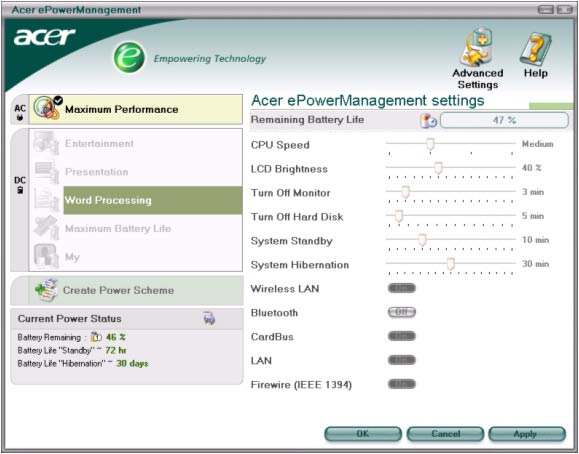The height and width of the screenshot is (454, 579).
Task: Toggle the Bluetooth Off switch
Action: coord(402,312)
